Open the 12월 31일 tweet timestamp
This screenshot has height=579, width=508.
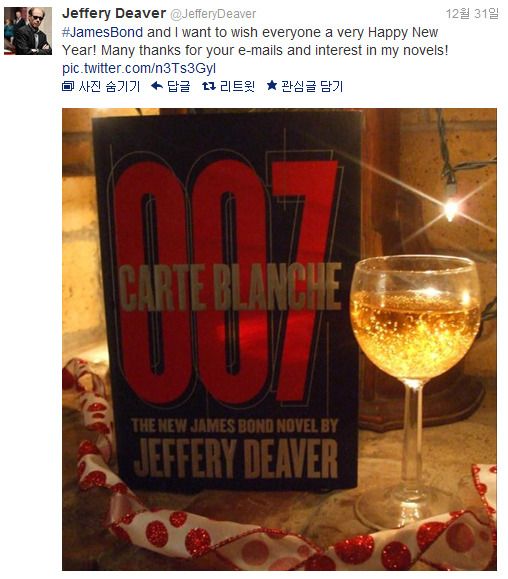coord(472,14)
